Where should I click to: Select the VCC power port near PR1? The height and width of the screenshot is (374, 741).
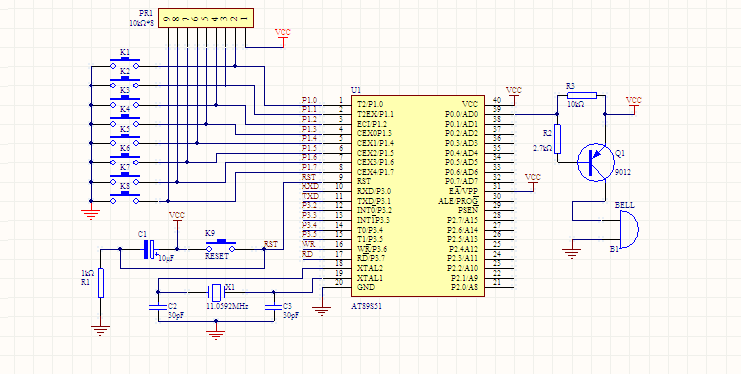pyautogui.click(x=283, y=38)
